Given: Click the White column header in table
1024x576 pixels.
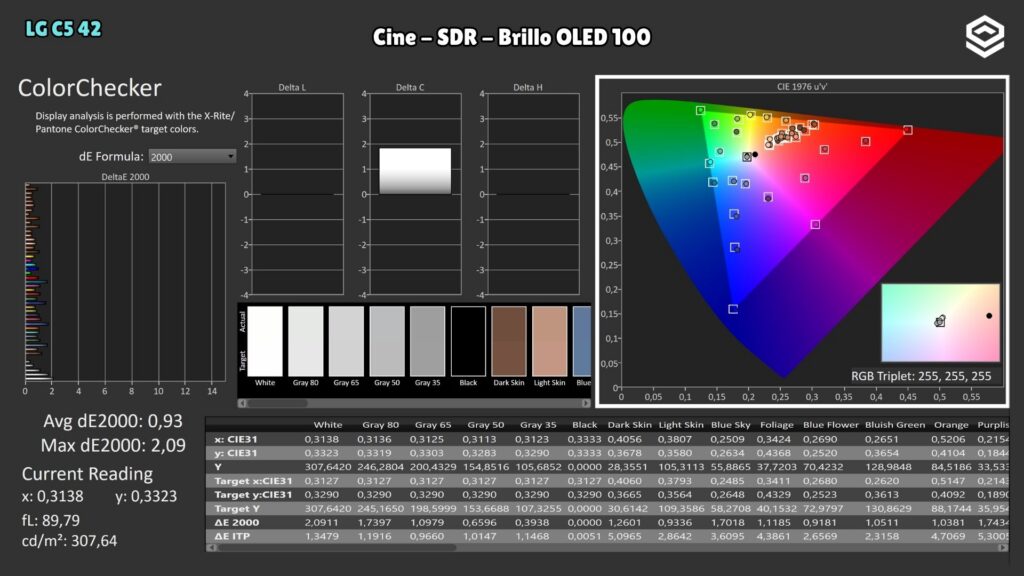Looking at the screenshot, I should pyautogui.click(x=328, y=424).
